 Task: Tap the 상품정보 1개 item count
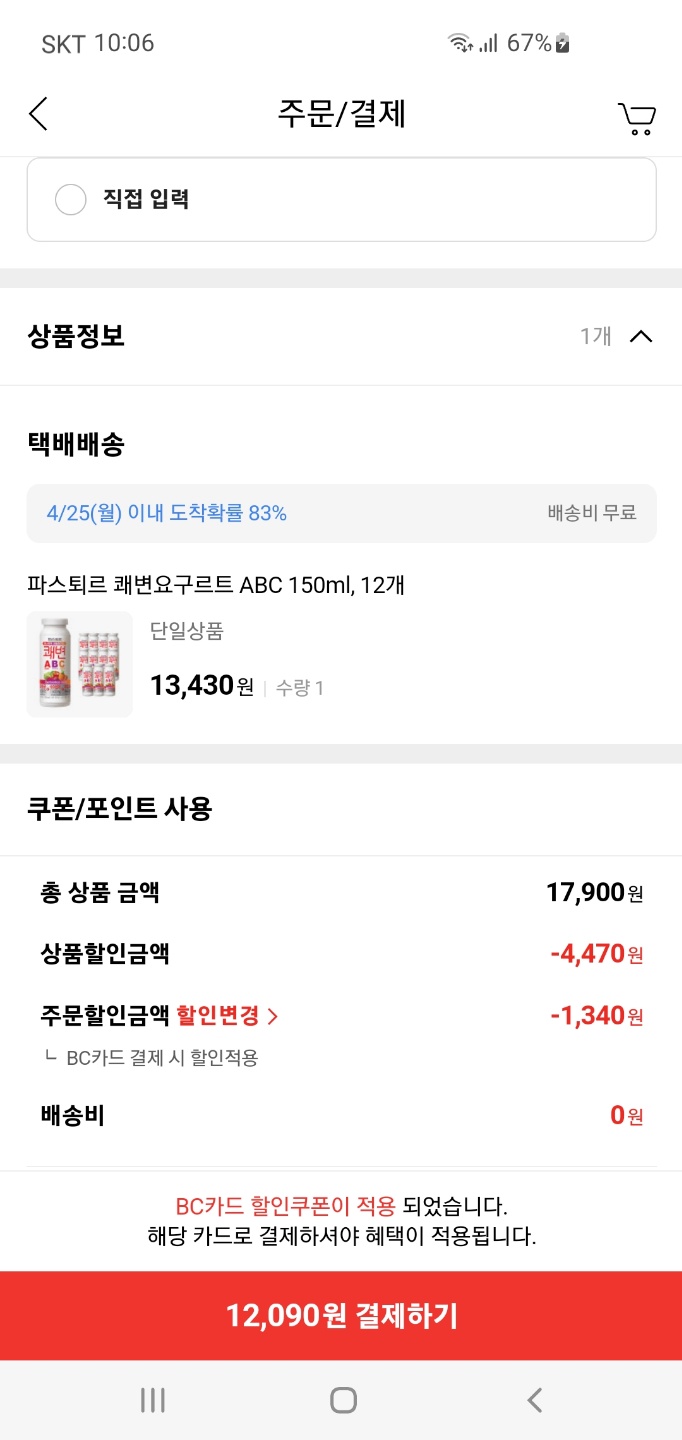pos(595,336)
